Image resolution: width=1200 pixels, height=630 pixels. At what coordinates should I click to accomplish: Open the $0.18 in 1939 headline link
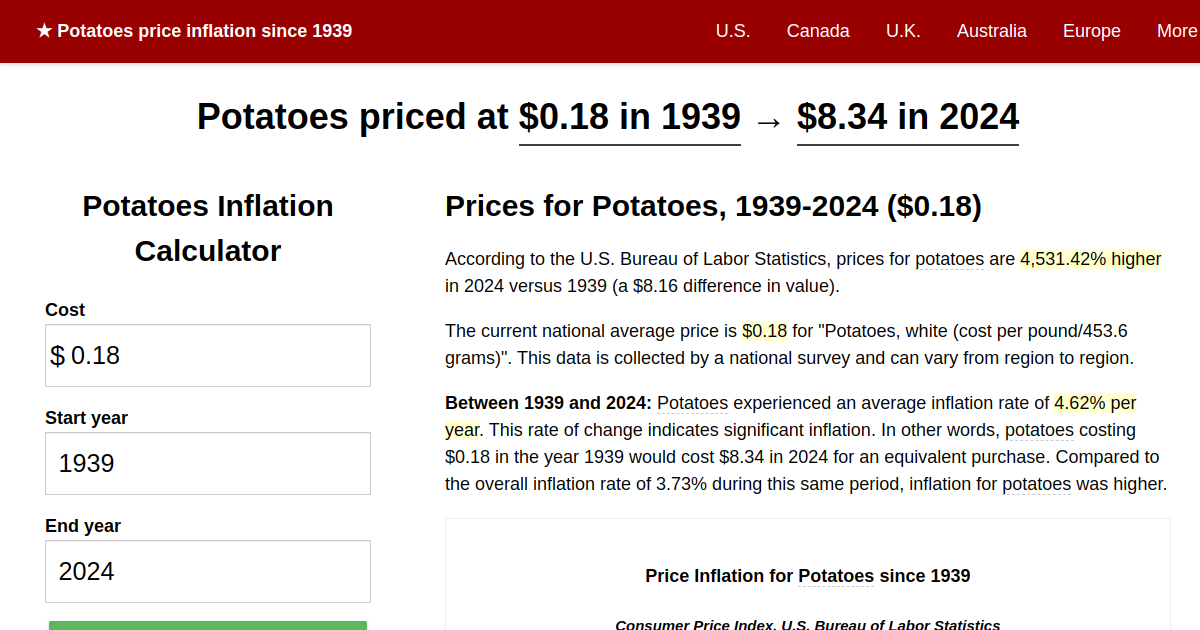(629, 117)
